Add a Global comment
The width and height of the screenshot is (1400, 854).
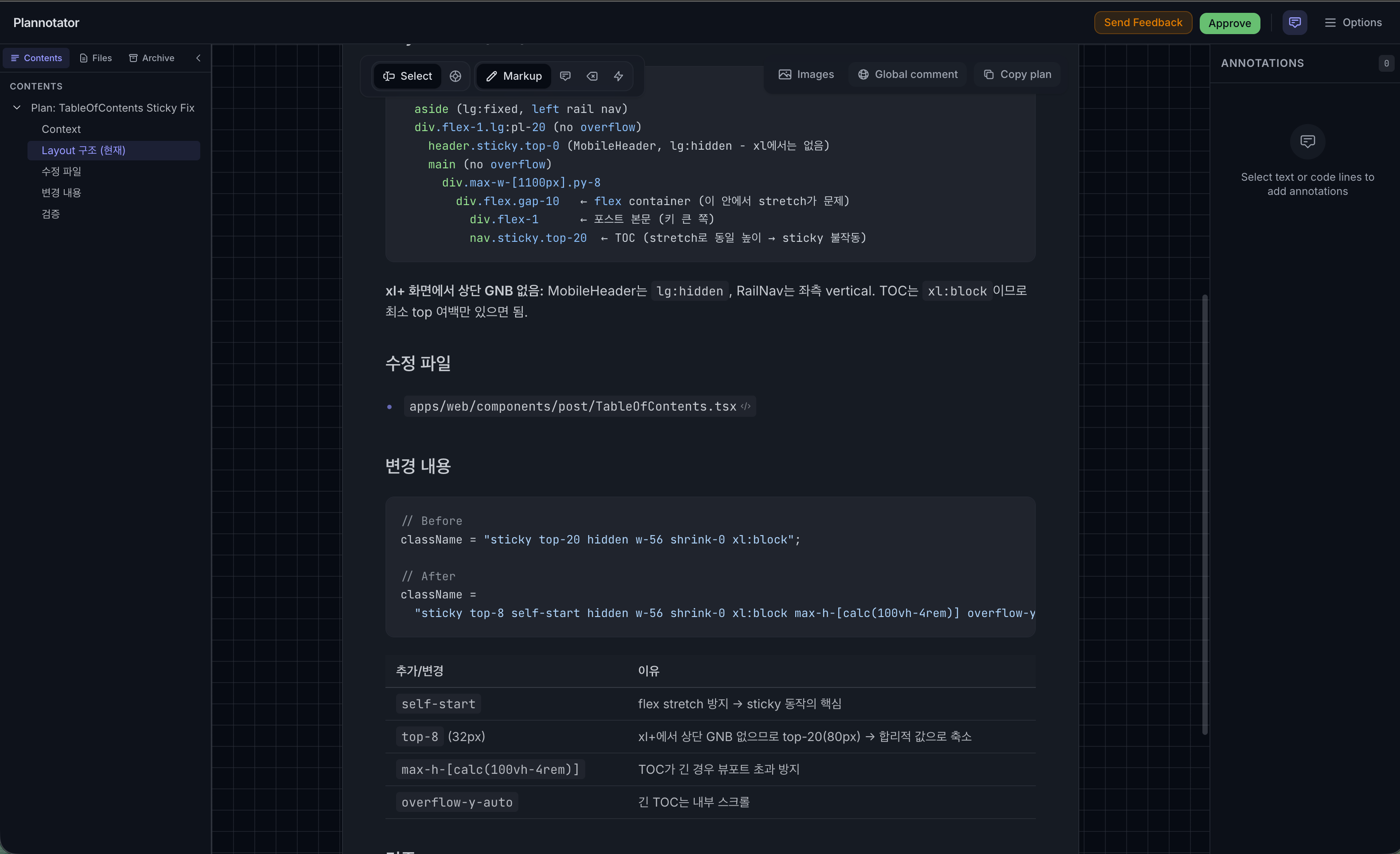(x=907, y=74)
